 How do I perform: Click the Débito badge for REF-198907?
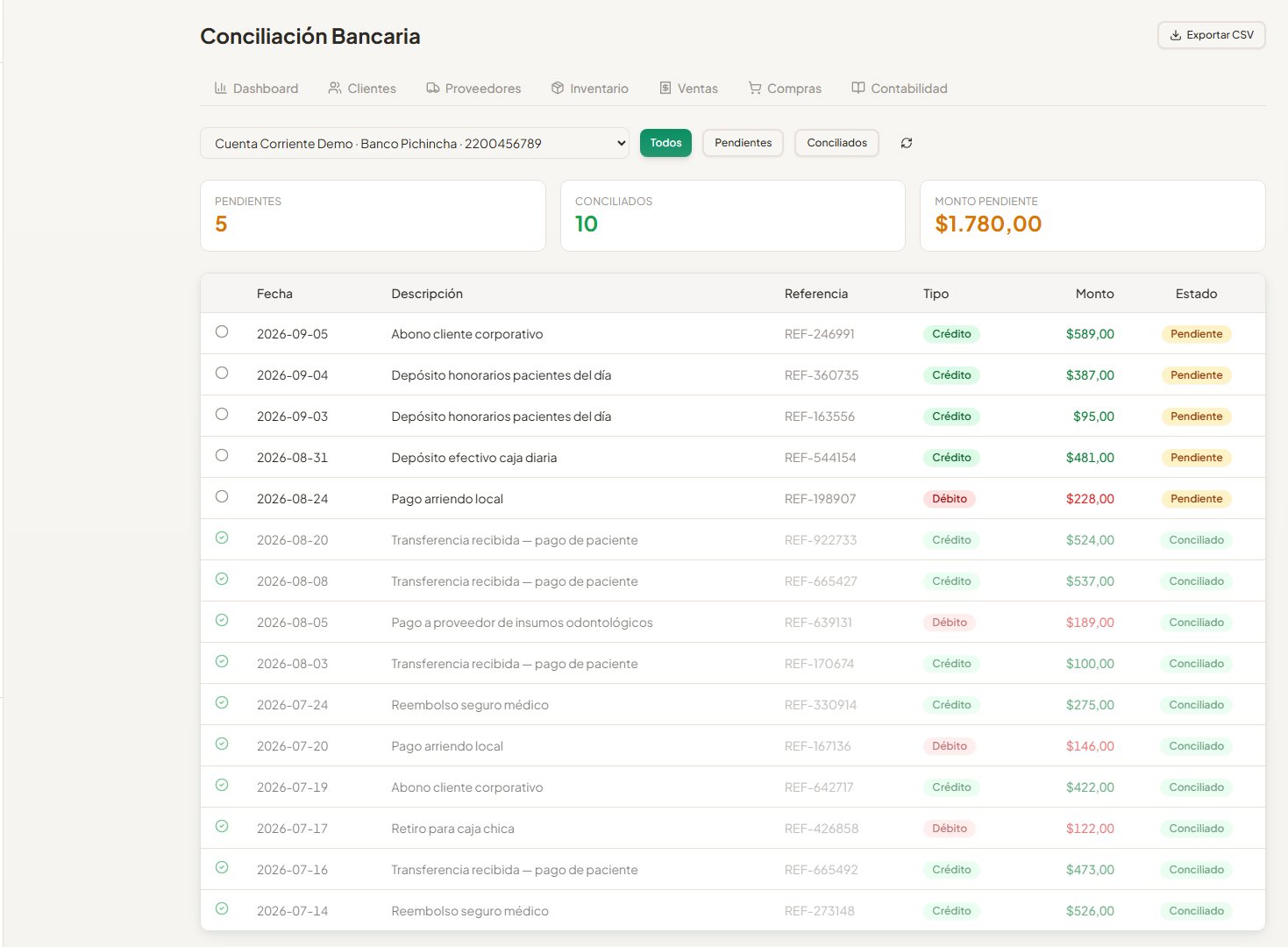950,499
